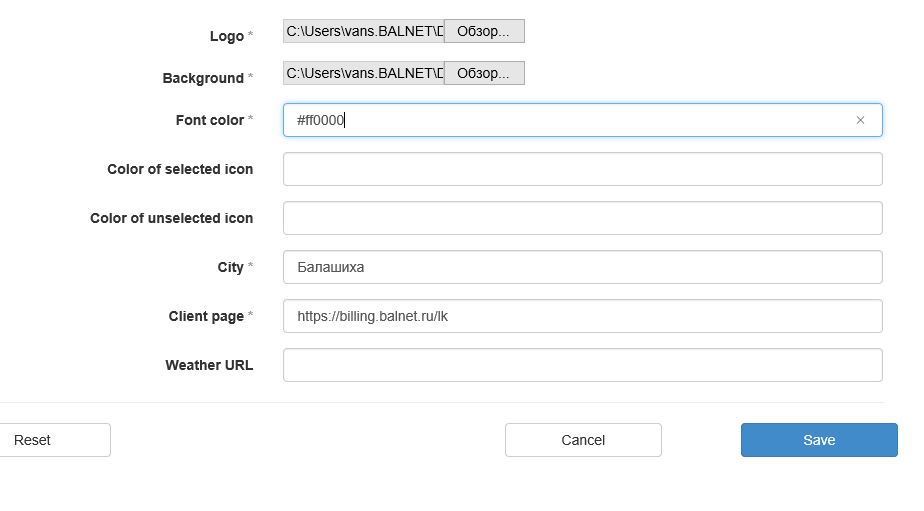Reset the form fields
Screen dimensions: 924x511
tap(54, 440)
